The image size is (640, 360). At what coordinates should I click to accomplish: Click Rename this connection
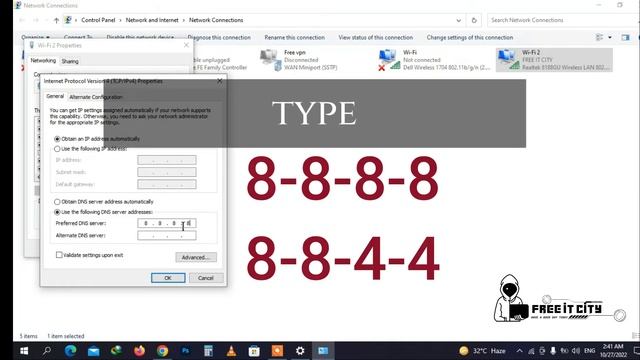[294, 37]
